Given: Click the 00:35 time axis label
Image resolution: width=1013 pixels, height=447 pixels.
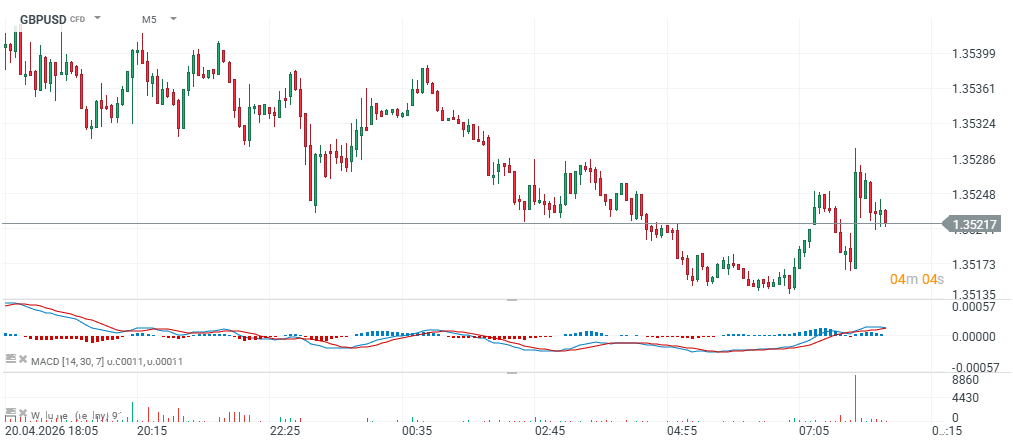Looking at the screenshot, I should pos(417,432).
